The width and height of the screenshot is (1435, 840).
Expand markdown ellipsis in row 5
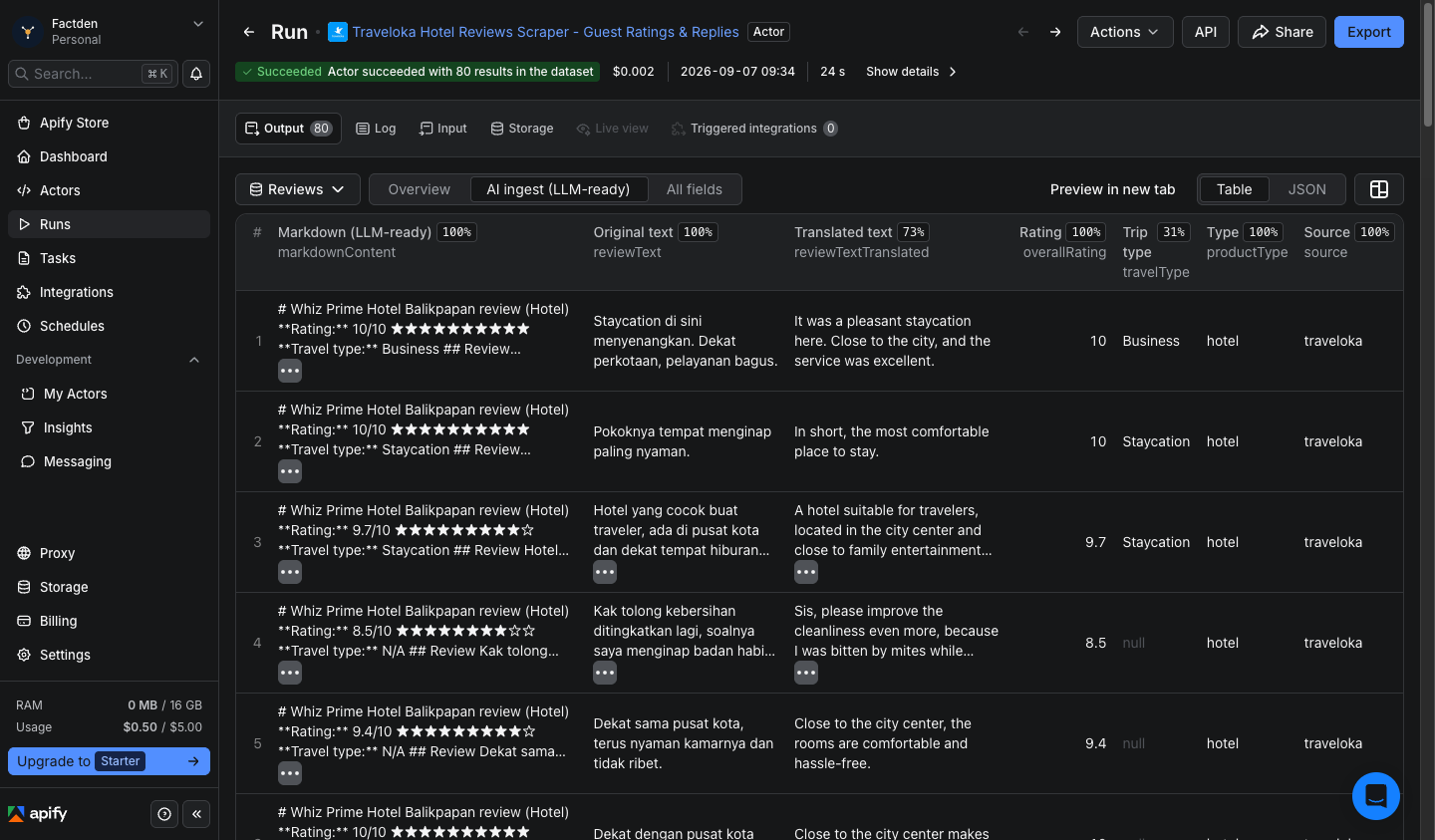point(290,773)
